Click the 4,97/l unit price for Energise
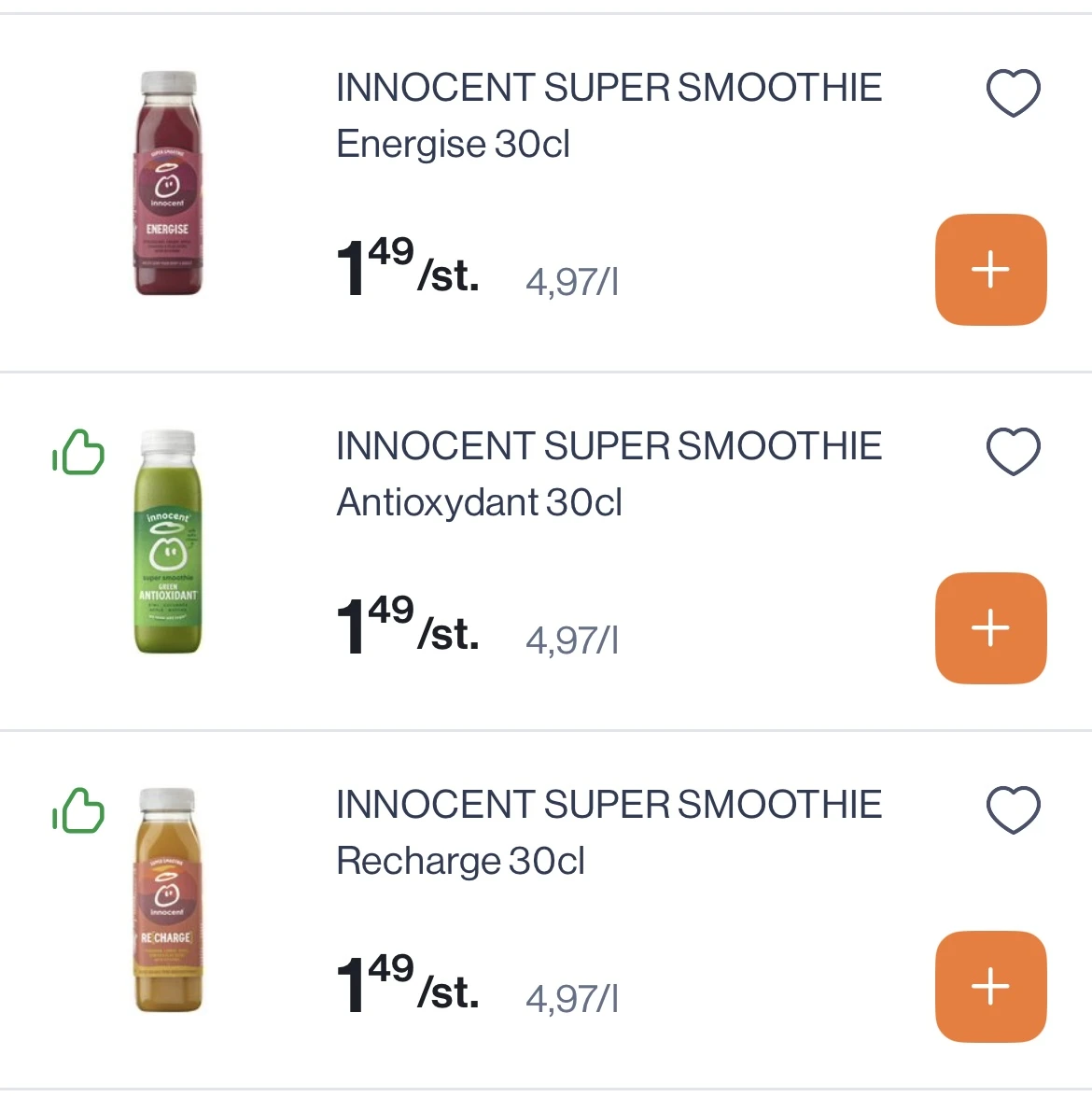 coord(571,281)
